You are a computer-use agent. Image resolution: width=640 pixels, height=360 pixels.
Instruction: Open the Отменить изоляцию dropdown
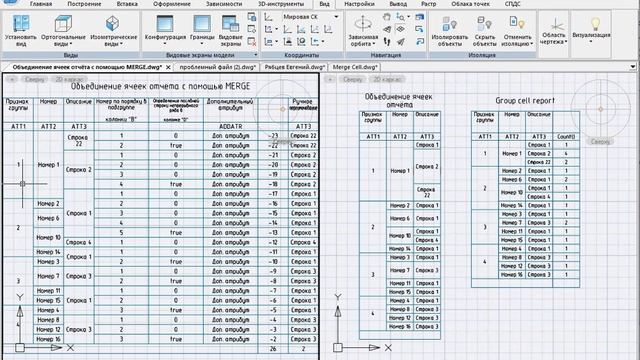click(x=517, y=31)
